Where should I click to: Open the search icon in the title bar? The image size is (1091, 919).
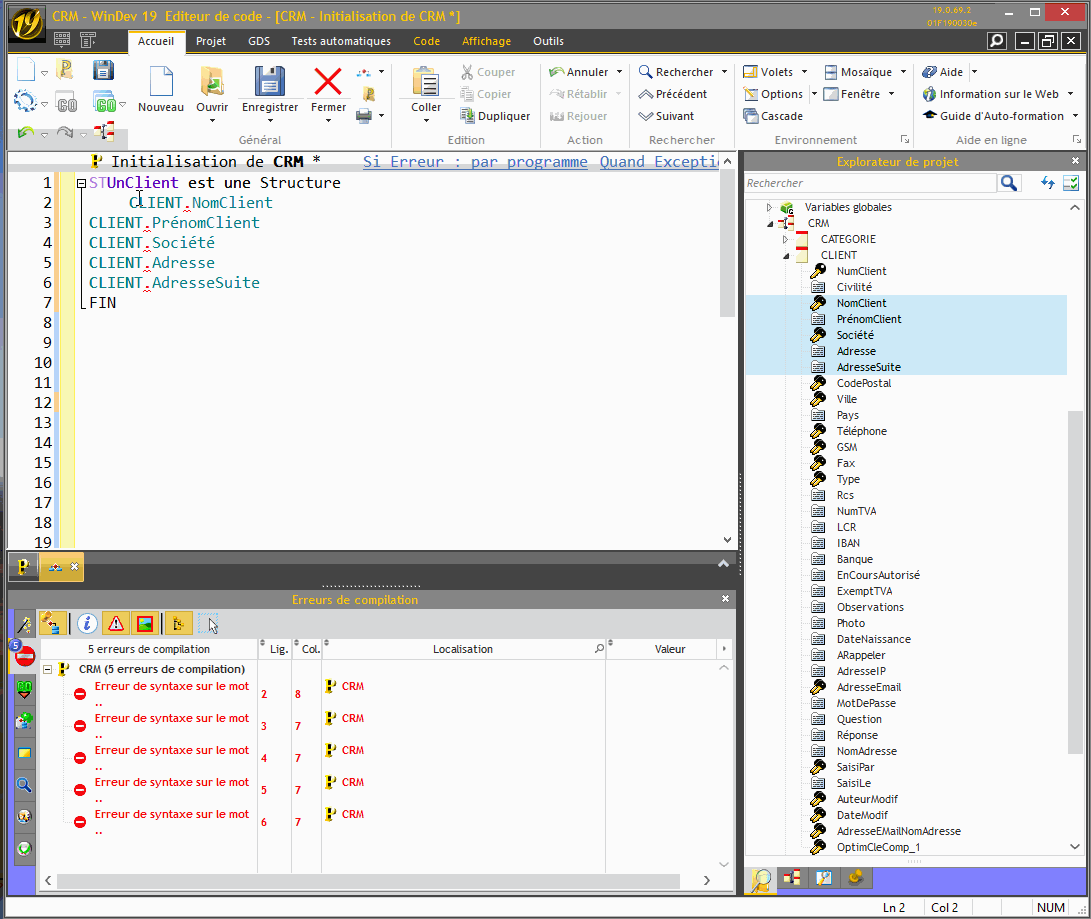pos(996,41)
